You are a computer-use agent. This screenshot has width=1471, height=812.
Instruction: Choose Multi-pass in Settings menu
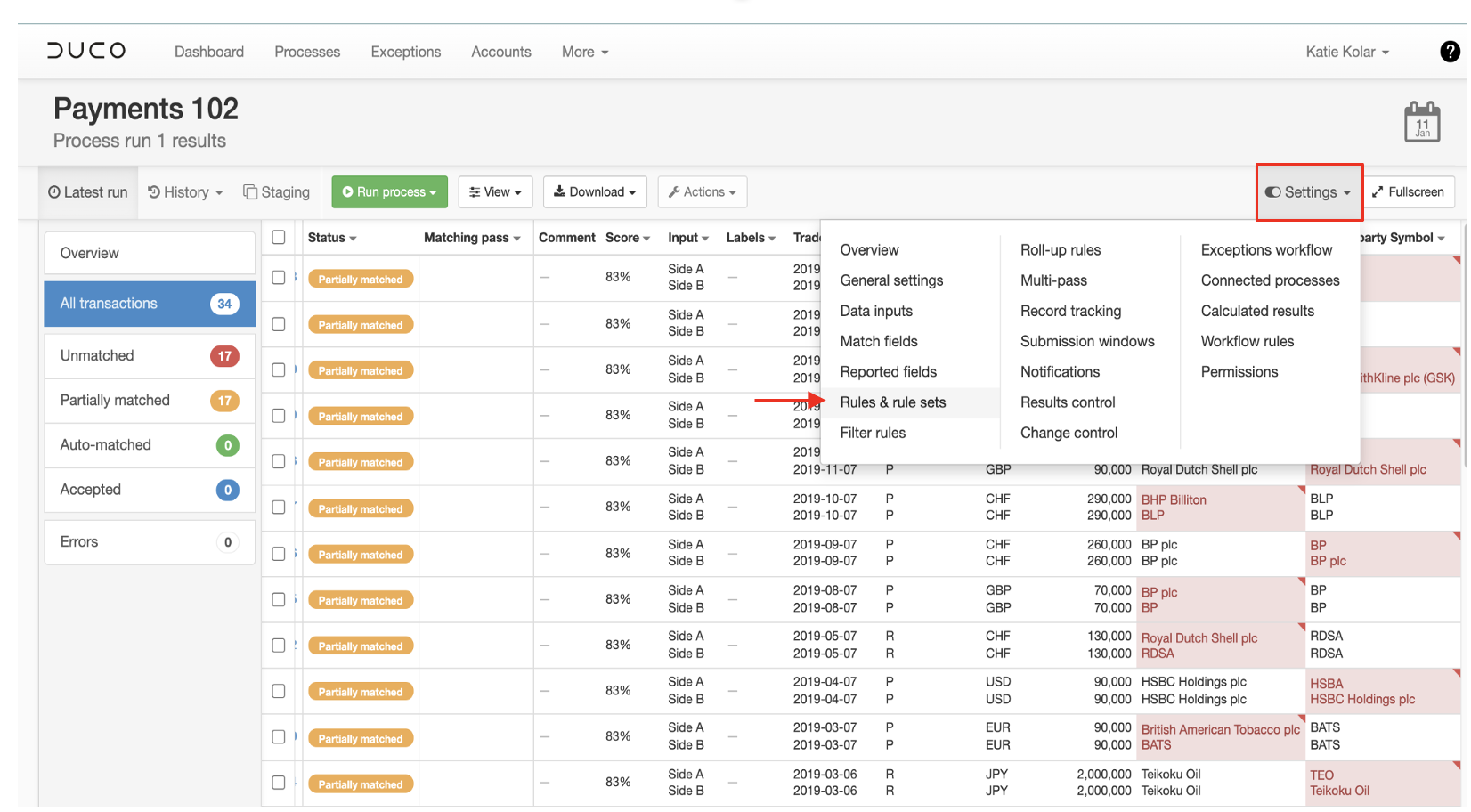(x=1053, y=280)
